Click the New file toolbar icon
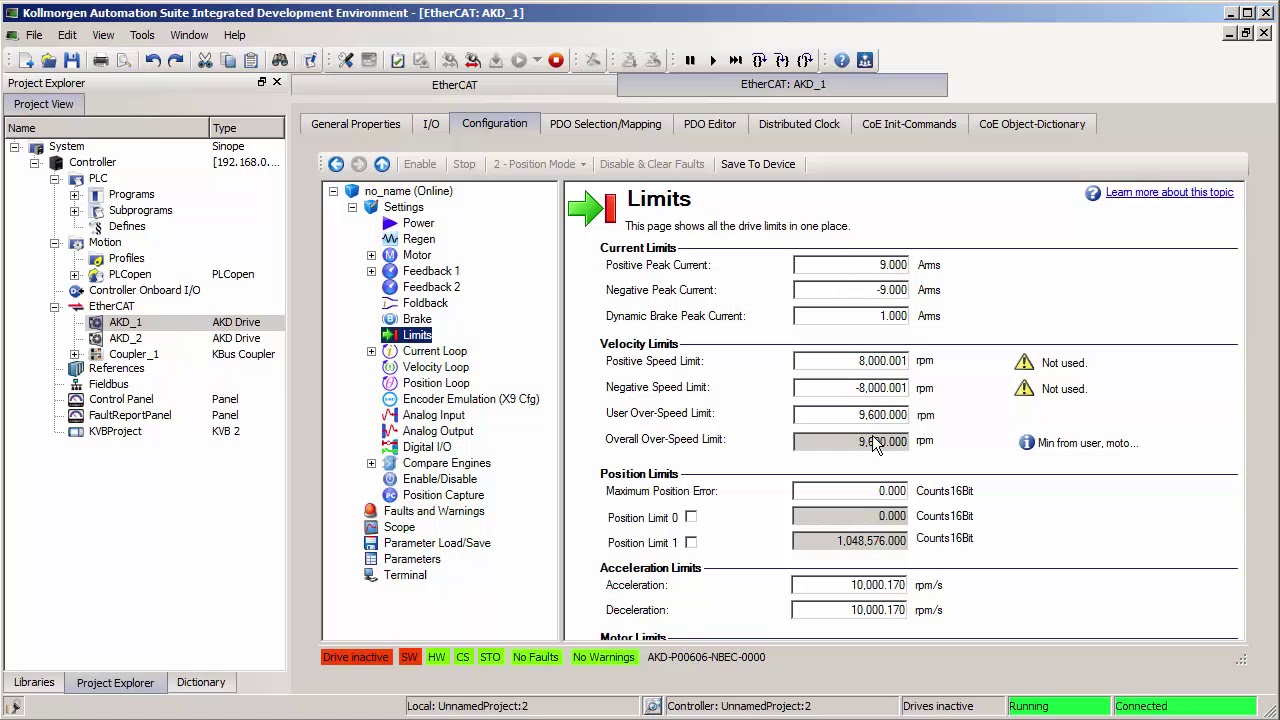This screenshot has height=720, width=1280. (26, 61)
